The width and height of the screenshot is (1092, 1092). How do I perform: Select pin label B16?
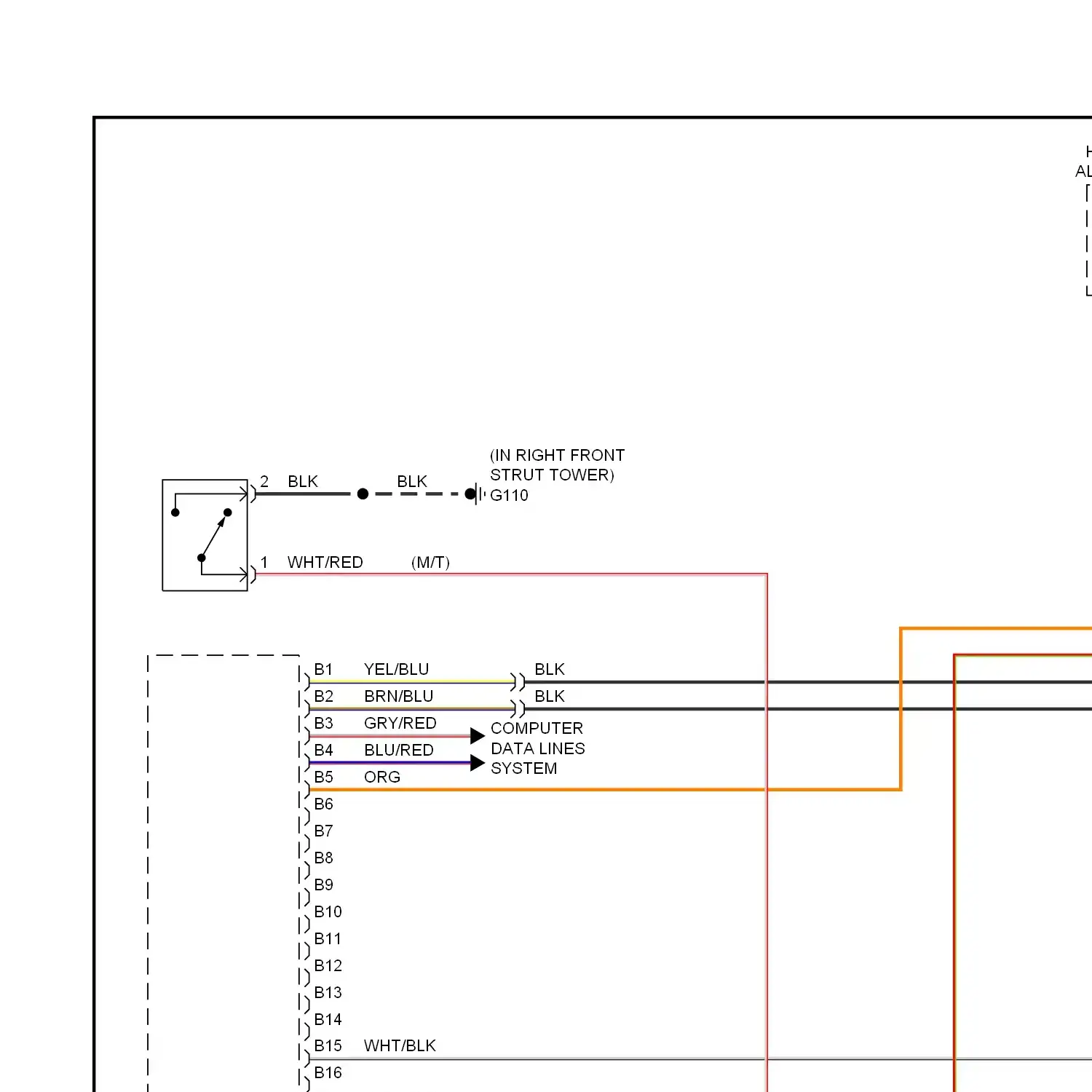tap(328, 1072)
